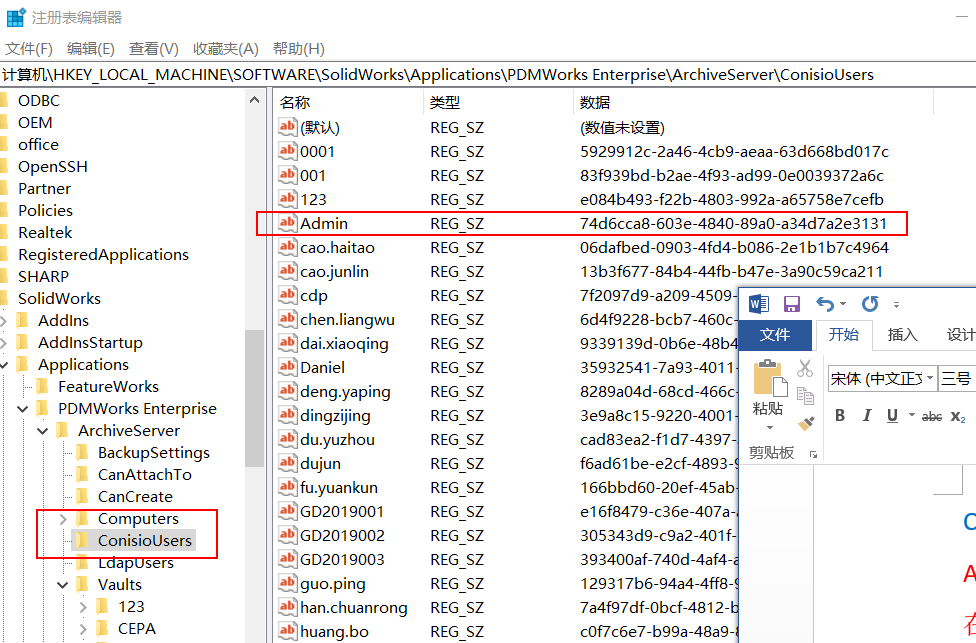Image resolution: width=976 pixels, height=643 pixels.
Task: Expand the Vaults registry key
Action: point(62,584)
